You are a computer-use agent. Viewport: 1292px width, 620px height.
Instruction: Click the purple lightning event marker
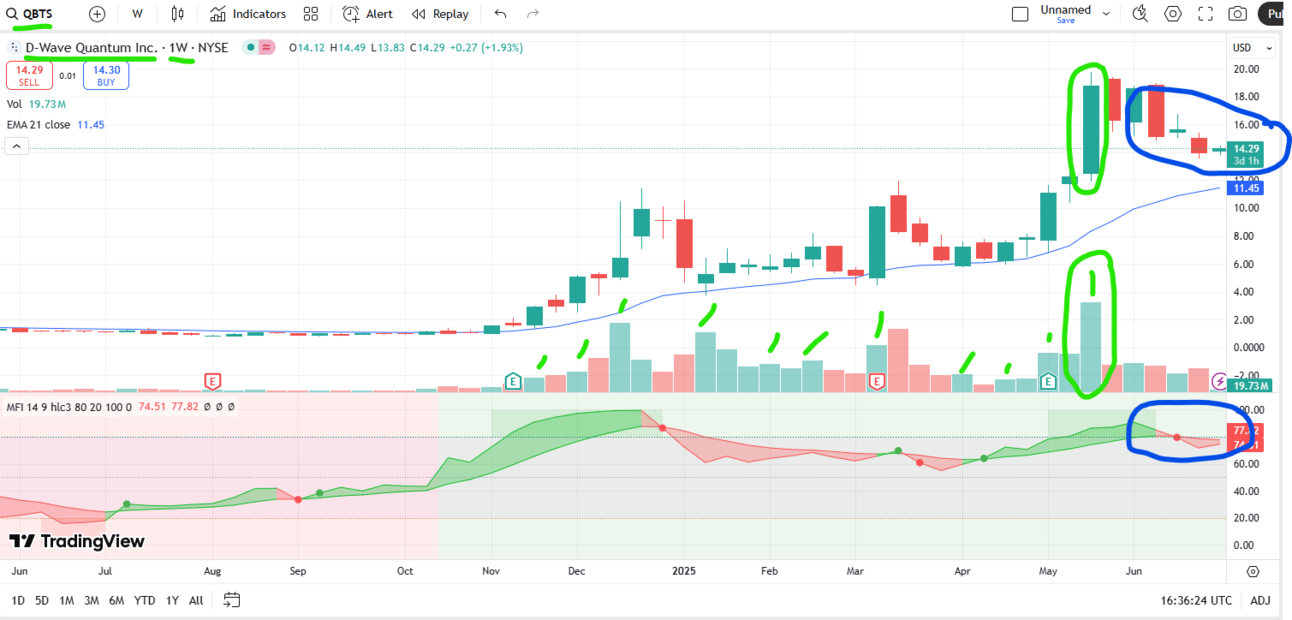tap(1220, 381)
